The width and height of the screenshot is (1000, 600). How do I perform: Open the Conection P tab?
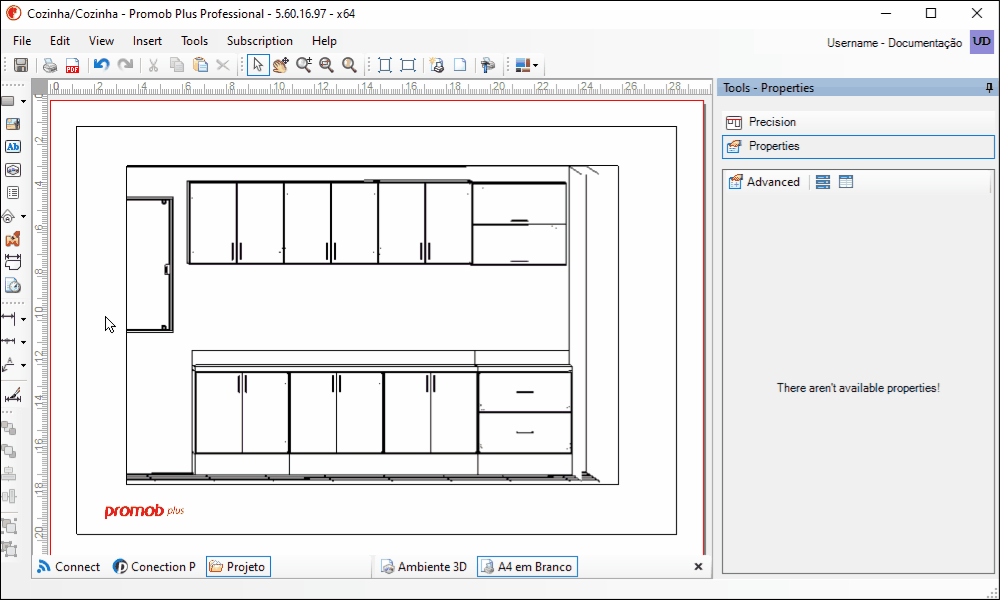point(154,567)
